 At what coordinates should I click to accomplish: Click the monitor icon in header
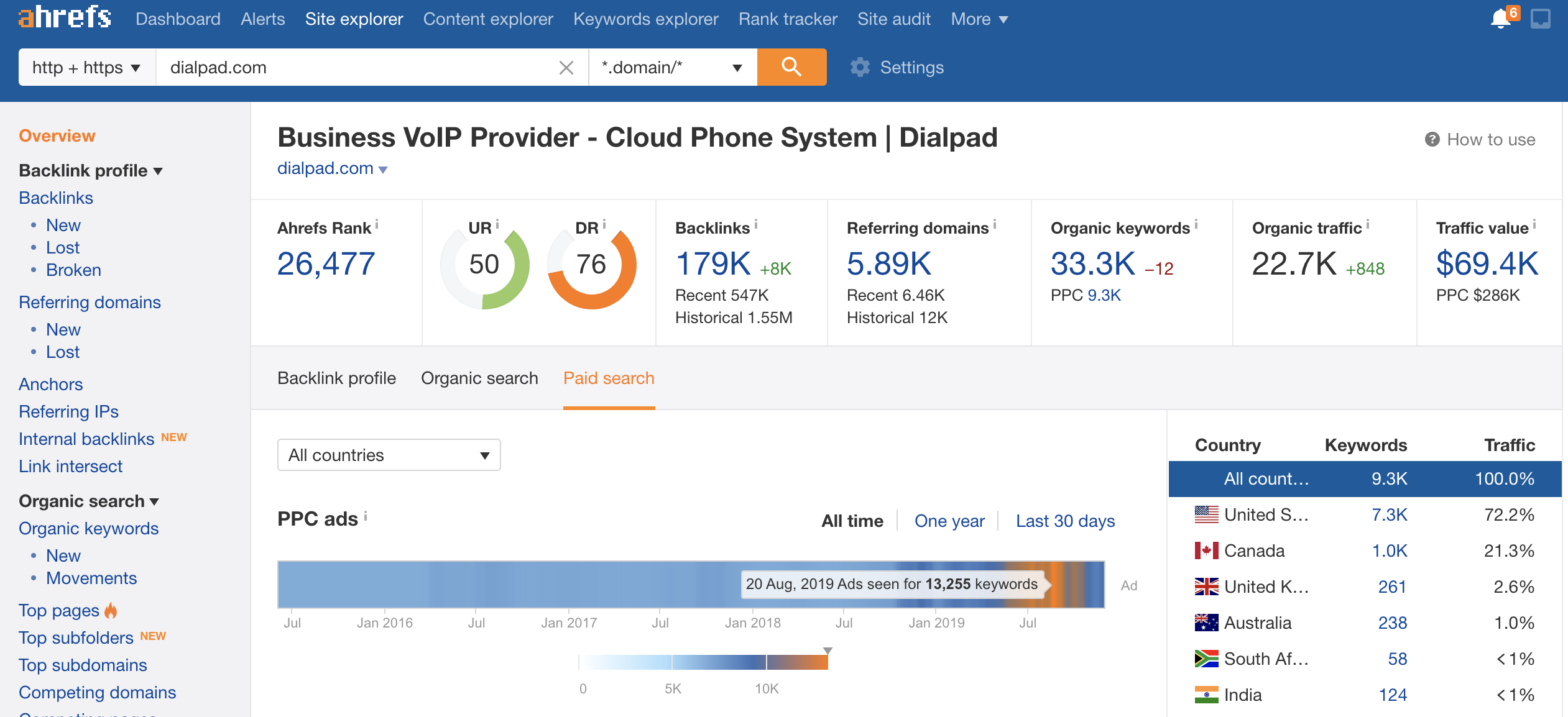1541,19
